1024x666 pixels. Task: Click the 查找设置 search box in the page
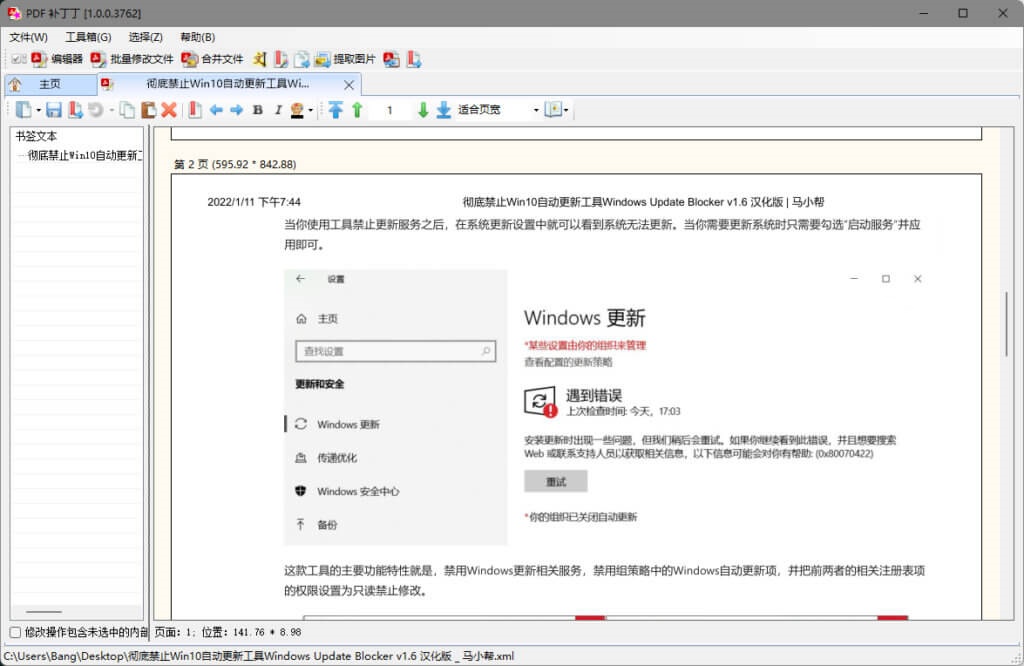click(395, 351)
